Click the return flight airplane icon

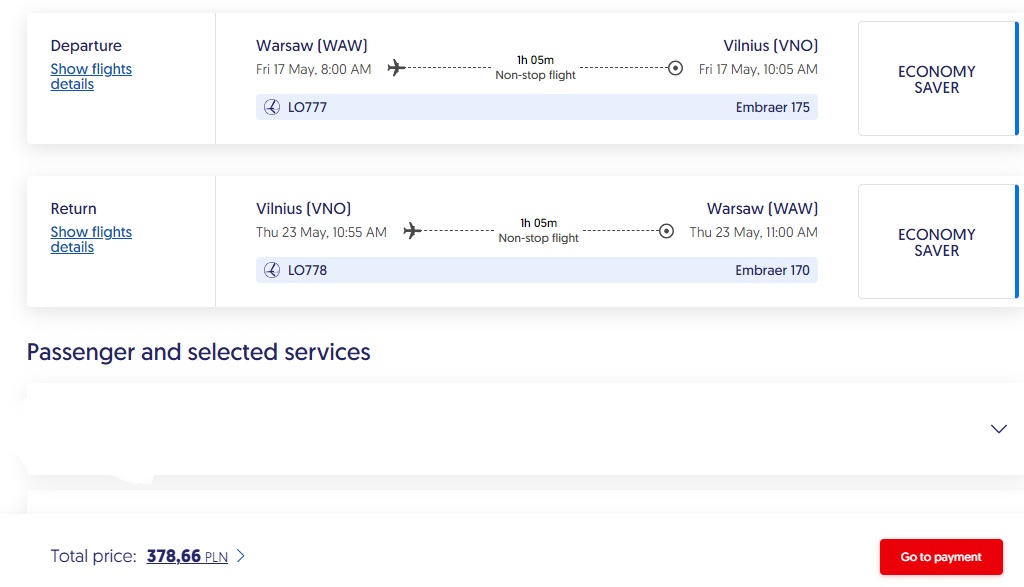coord(411,231)
